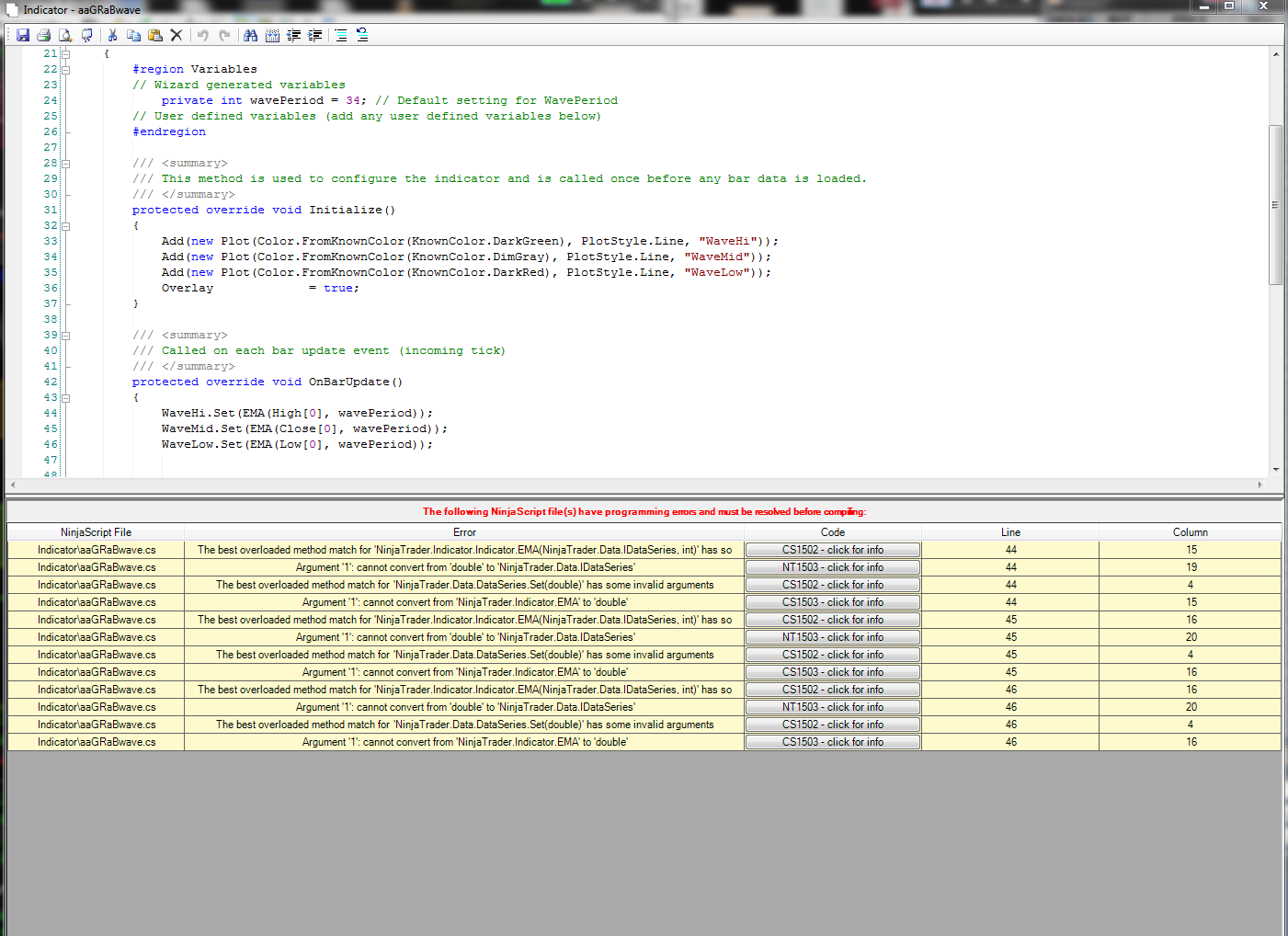Sort the error list by Column header
1288x936 pixels.
coord(1191,532)
